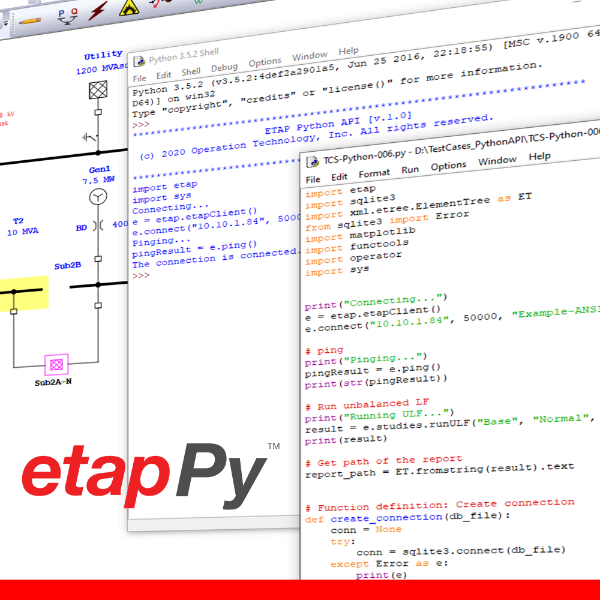Select the pink Sub2A-N composite network icon
Viewport: 600px width, 600px height.
[56, 363]
